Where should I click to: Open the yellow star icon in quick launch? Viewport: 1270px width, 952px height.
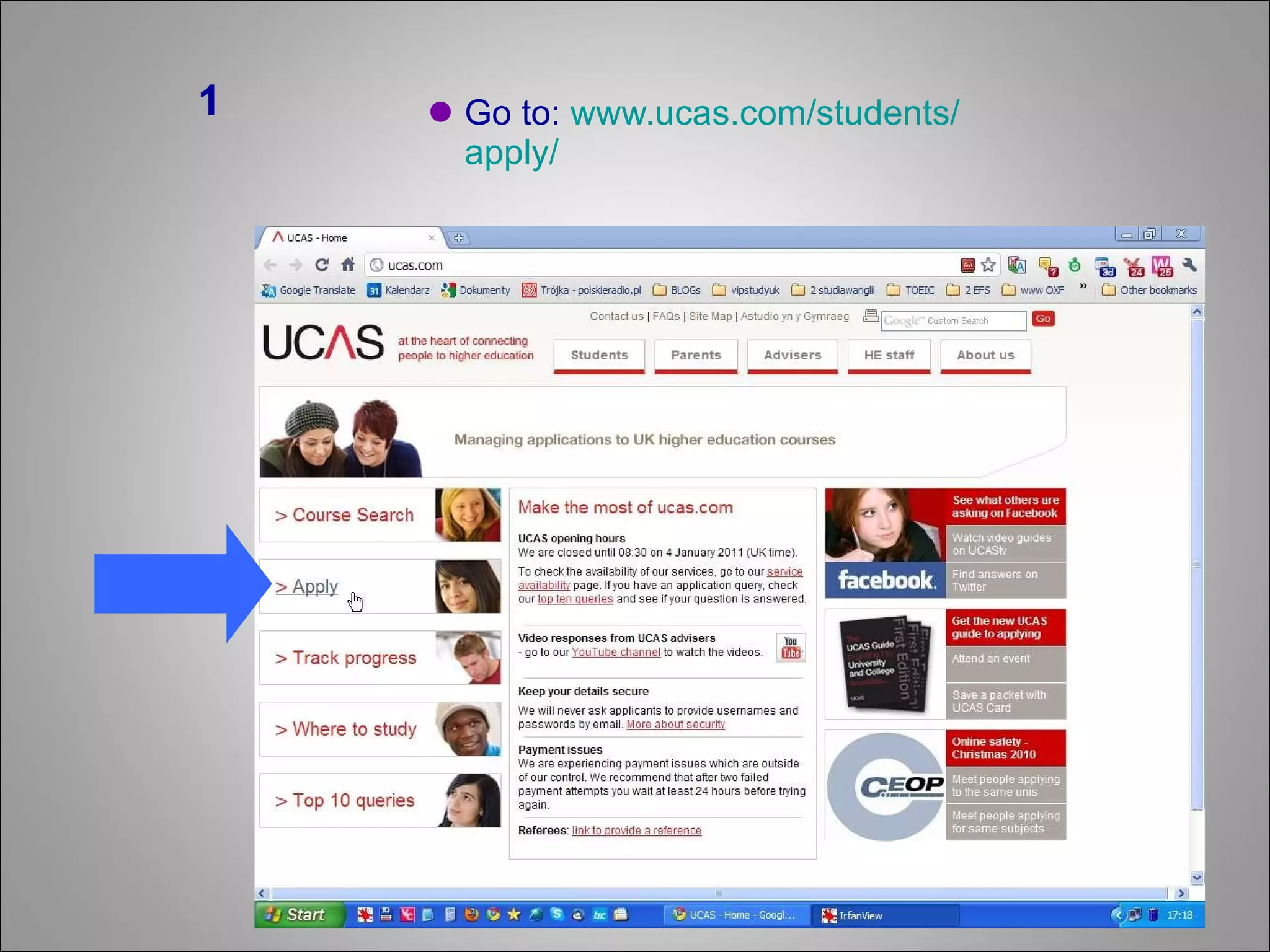point(514,915)
